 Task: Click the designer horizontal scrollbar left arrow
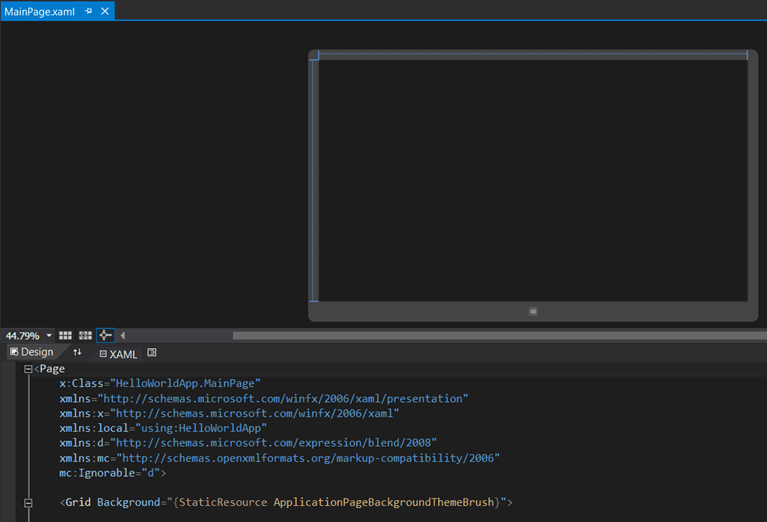pos(123,336)
